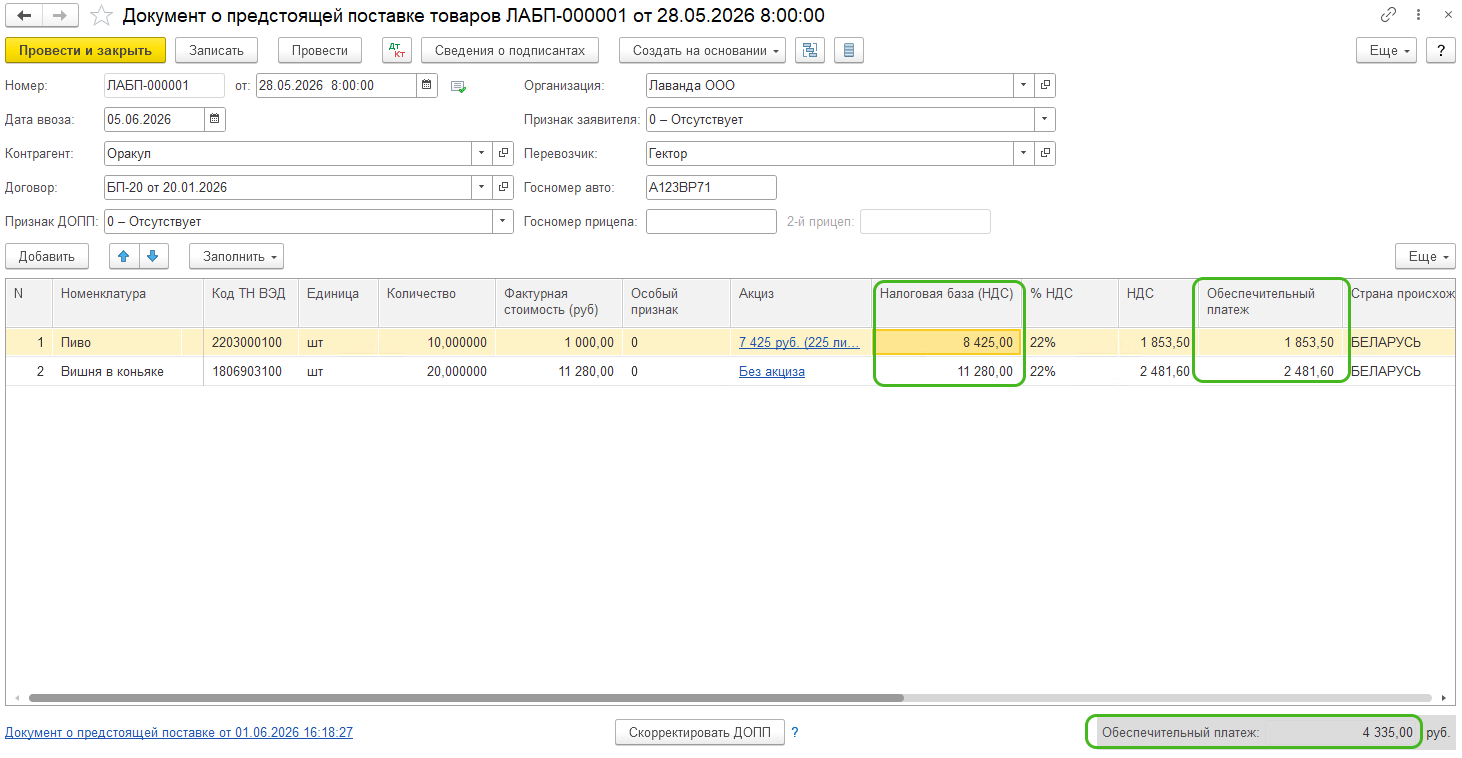Open the calendar for the document date field
This screenshot has height=758, width=1462.
427,86
